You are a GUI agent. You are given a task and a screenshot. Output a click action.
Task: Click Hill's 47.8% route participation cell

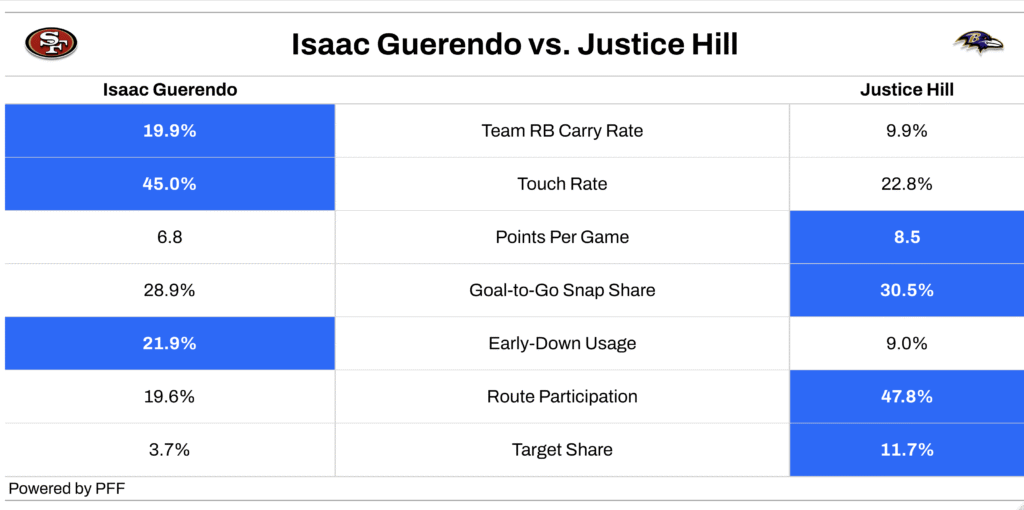tap(906, 396)
